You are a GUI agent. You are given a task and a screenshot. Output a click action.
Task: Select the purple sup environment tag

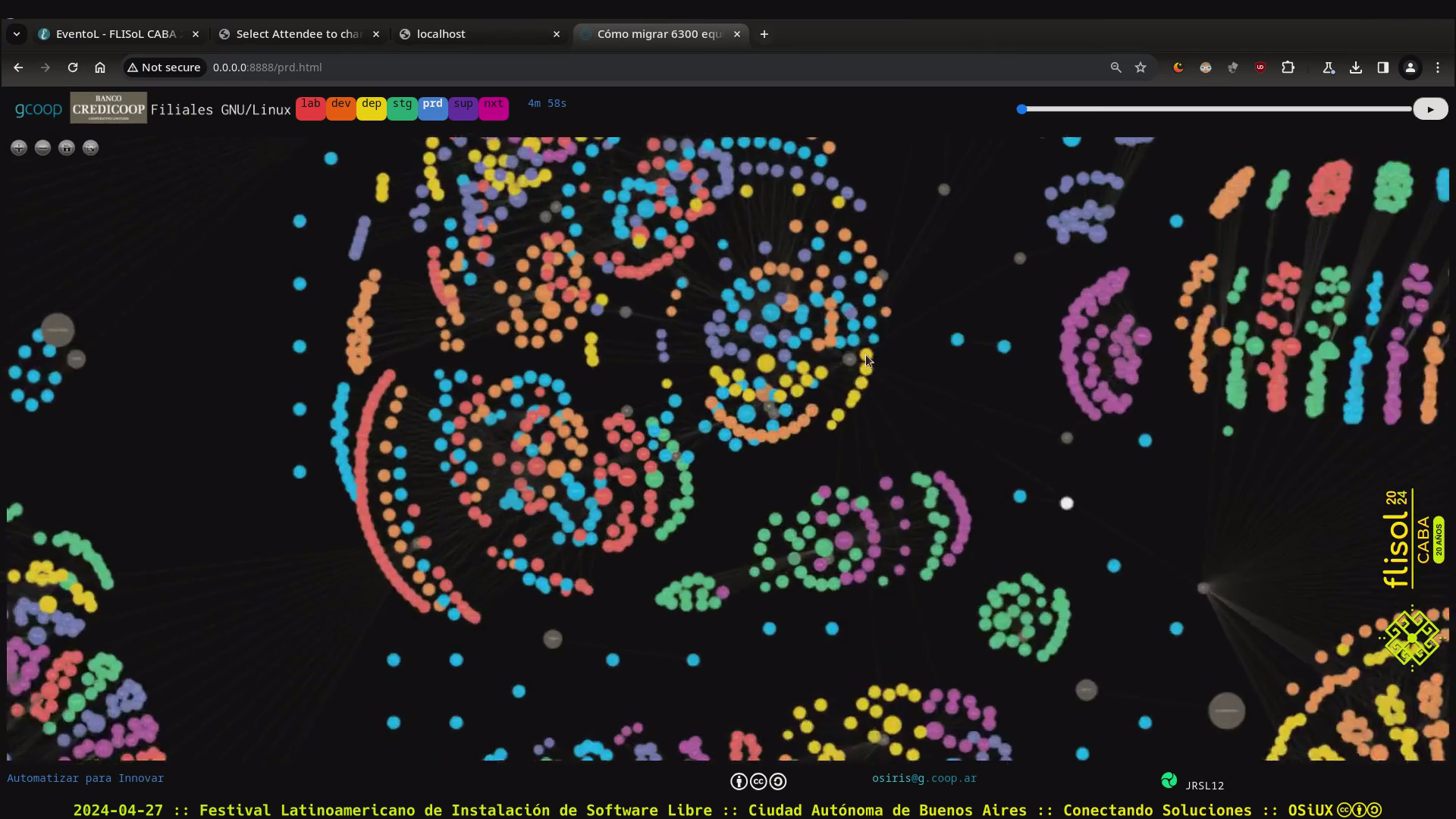(x=463, y=108)
